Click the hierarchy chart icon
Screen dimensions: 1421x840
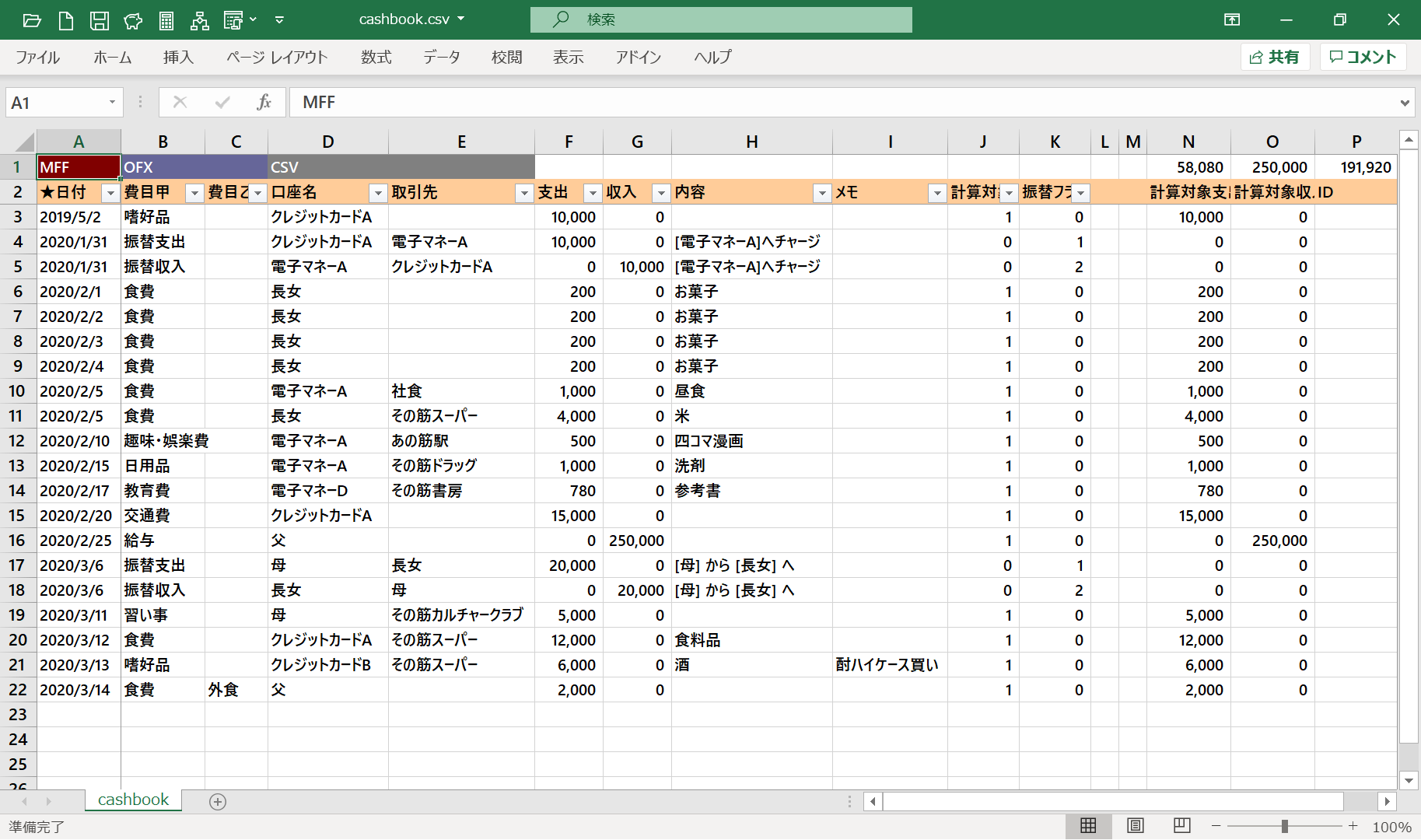coord(200,20)
